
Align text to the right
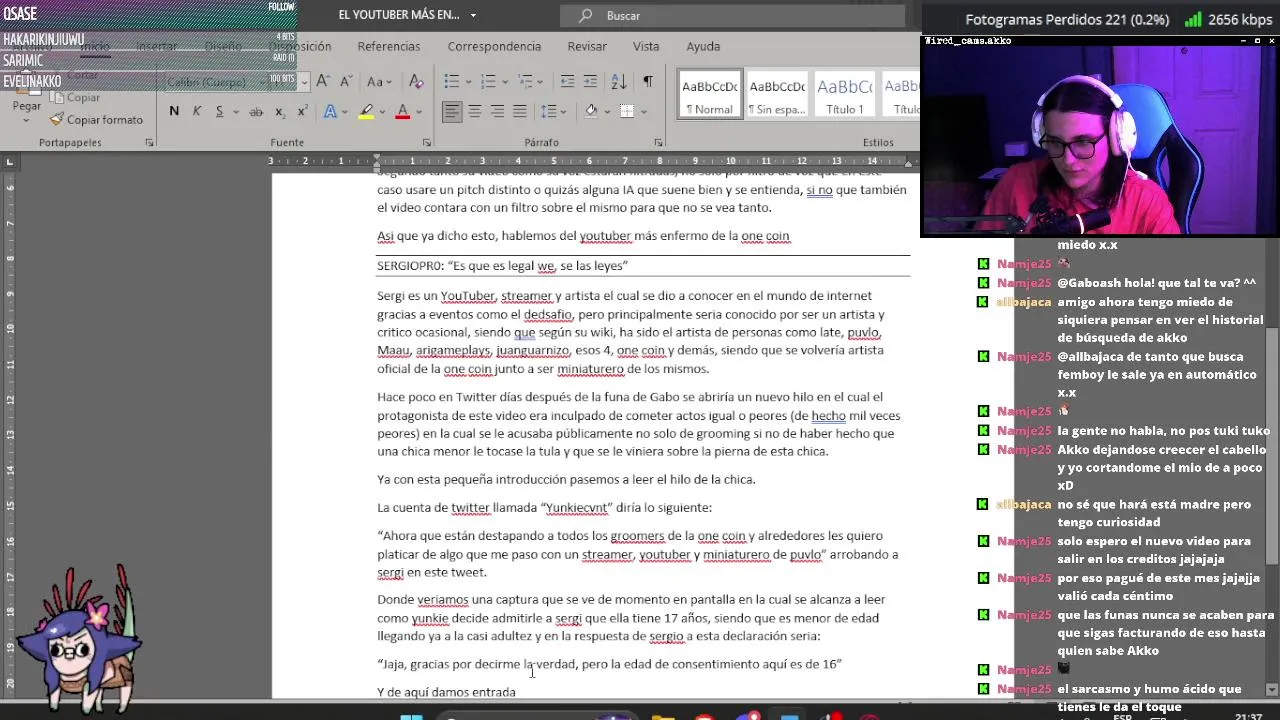coord(497,111)
